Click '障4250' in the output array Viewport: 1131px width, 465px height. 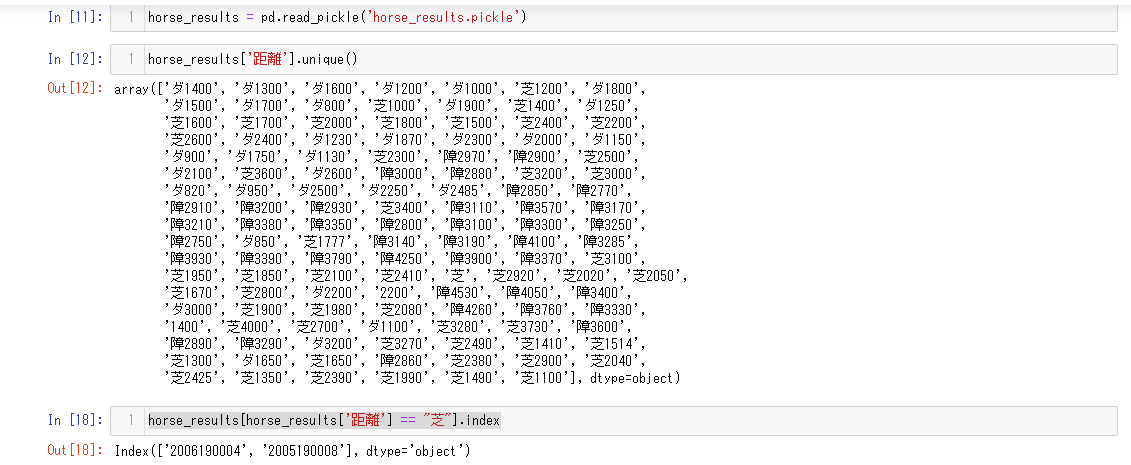point(403,258)
